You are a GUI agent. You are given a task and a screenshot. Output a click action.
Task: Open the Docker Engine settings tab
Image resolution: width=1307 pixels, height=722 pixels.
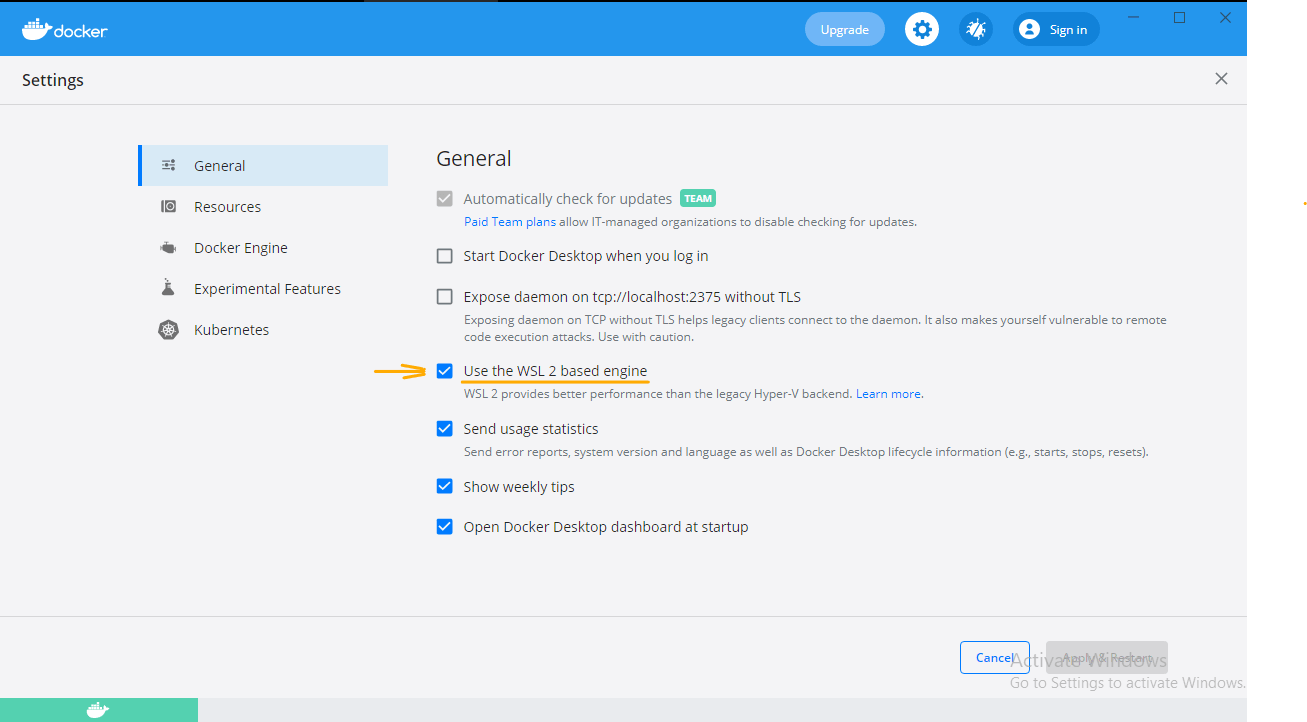click(263, 248)
